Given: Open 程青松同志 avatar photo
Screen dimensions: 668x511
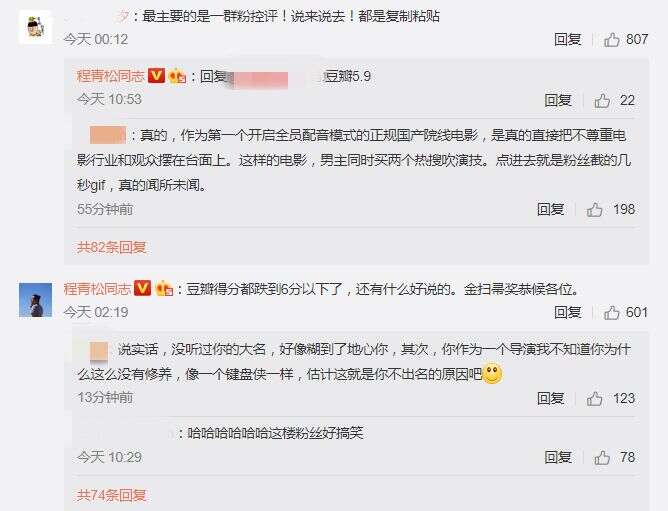Looking at the screenshot, I should click(35, 300).
